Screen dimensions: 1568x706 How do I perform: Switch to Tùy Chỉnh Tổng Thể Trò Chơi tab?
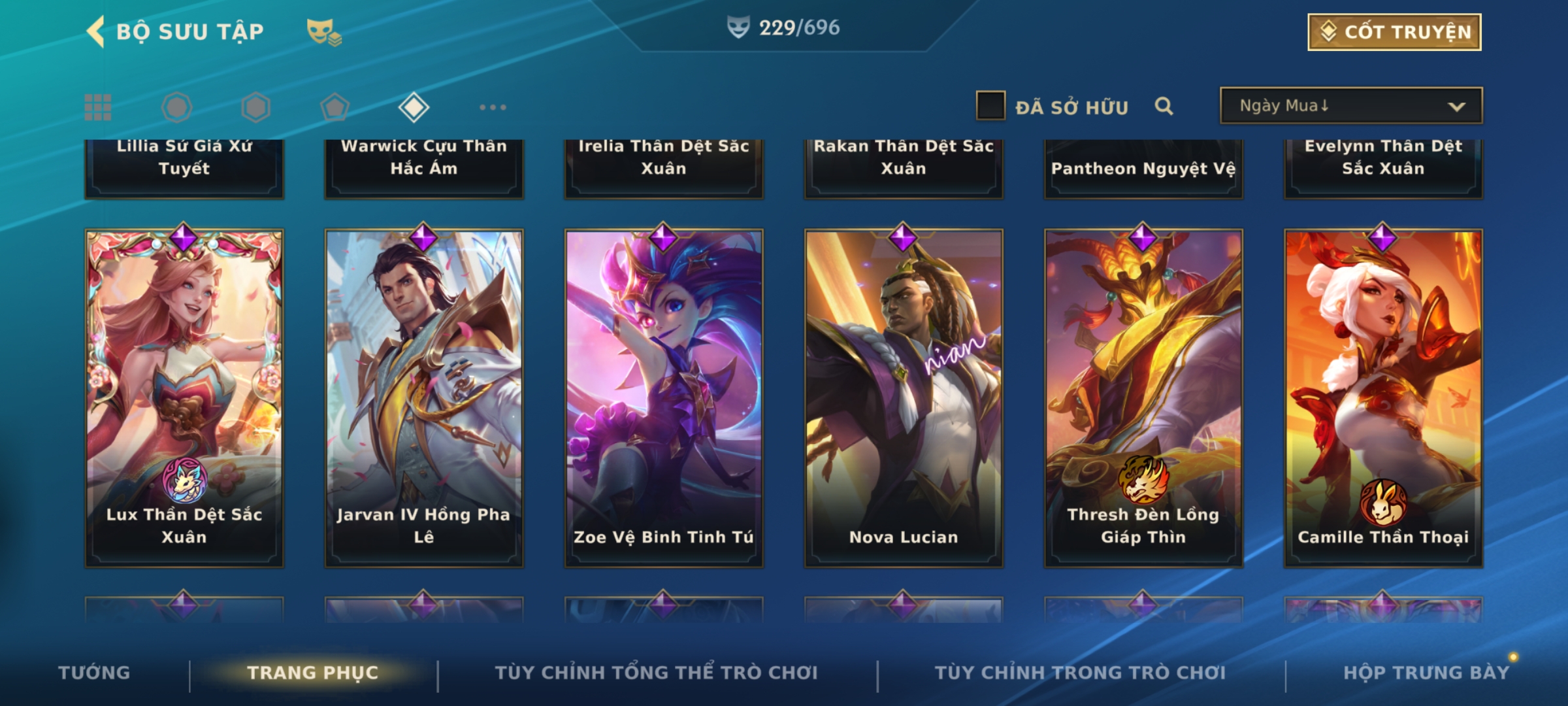(x=656, y=673)
